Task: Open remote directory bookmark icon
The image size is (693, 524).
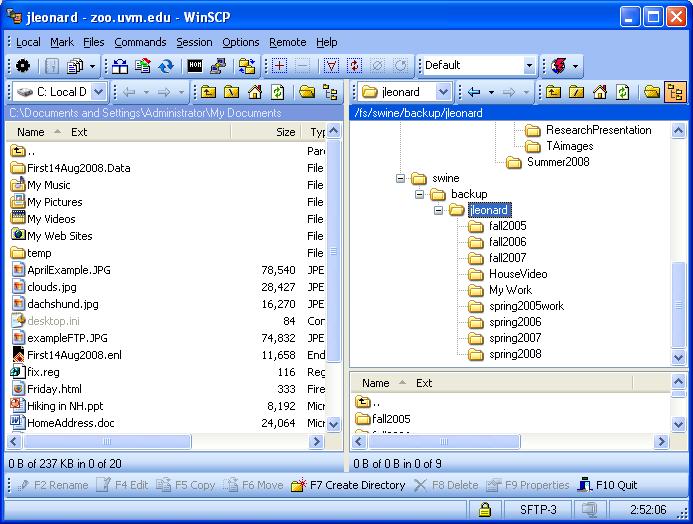Action: [x=651, y=92]
